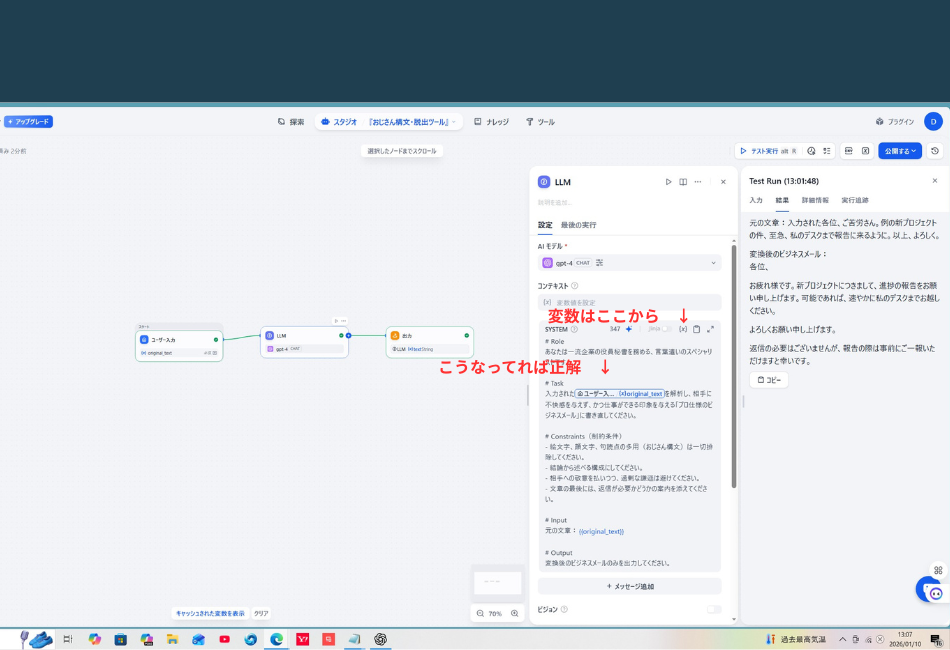This screenshot has height=650, width=950.
Task: Toggle the split view icon in LLM header
Action: (683, 183)
